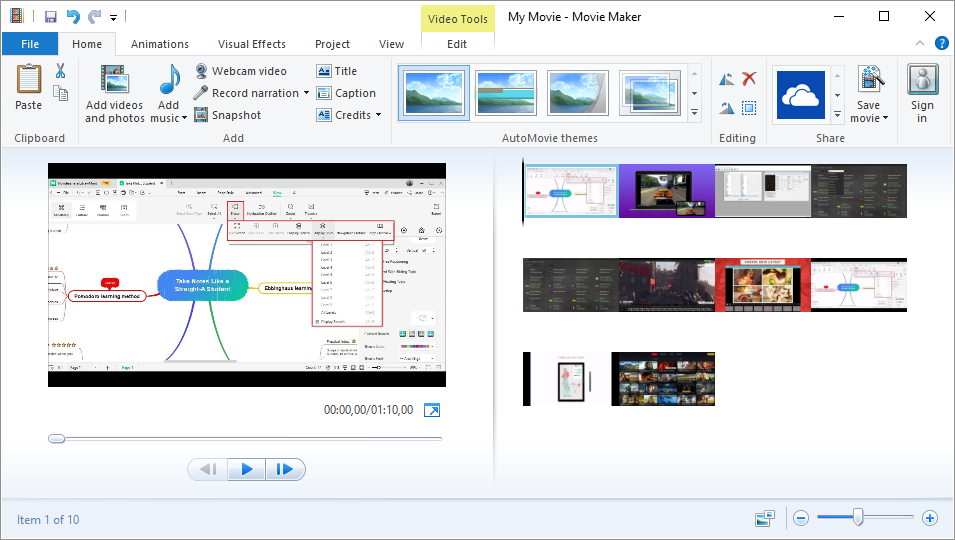Open the Help question mark icon

[x=942, y=43]
